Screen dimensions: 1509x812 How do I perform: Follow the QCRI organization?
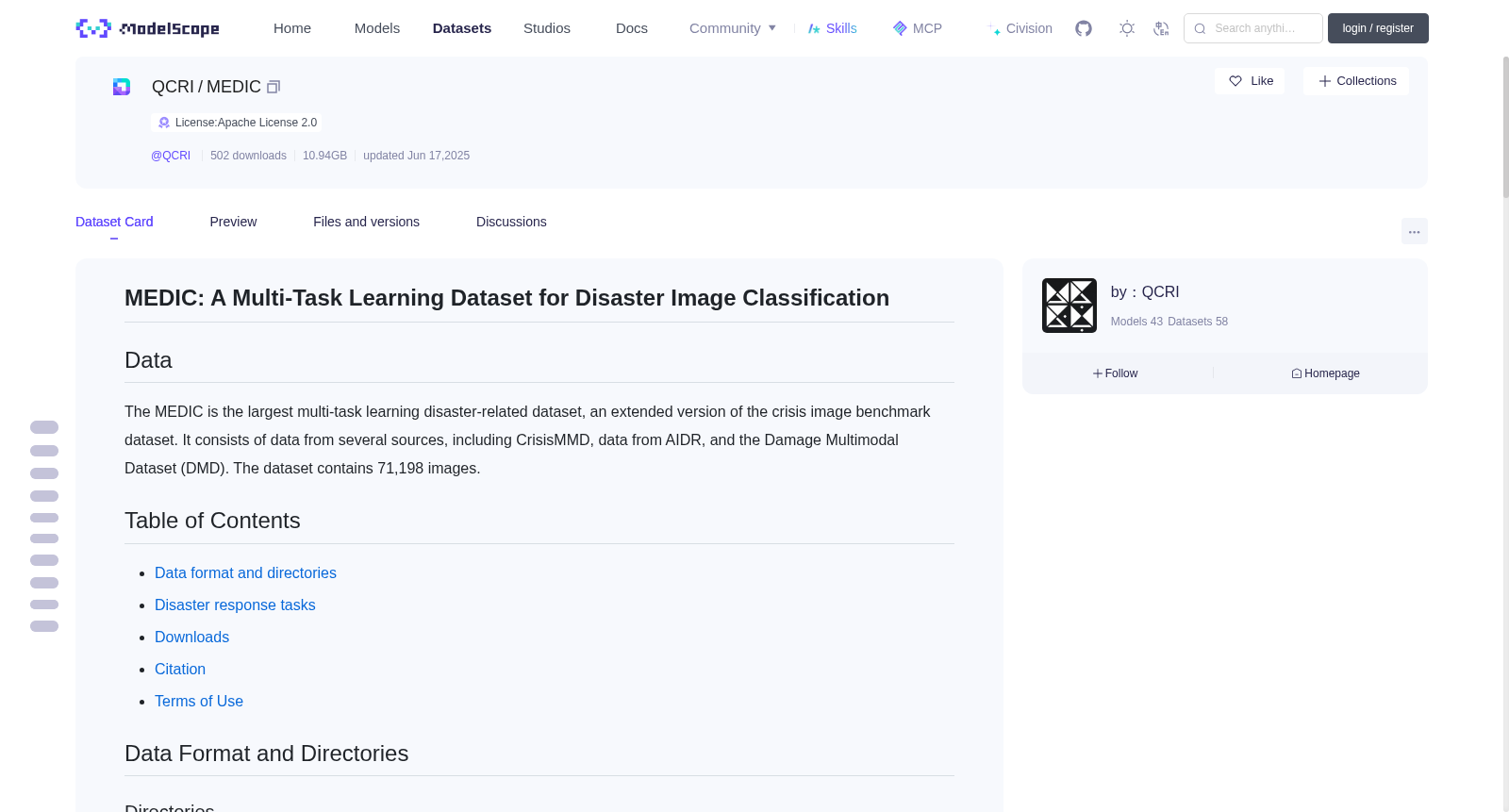1116,373
